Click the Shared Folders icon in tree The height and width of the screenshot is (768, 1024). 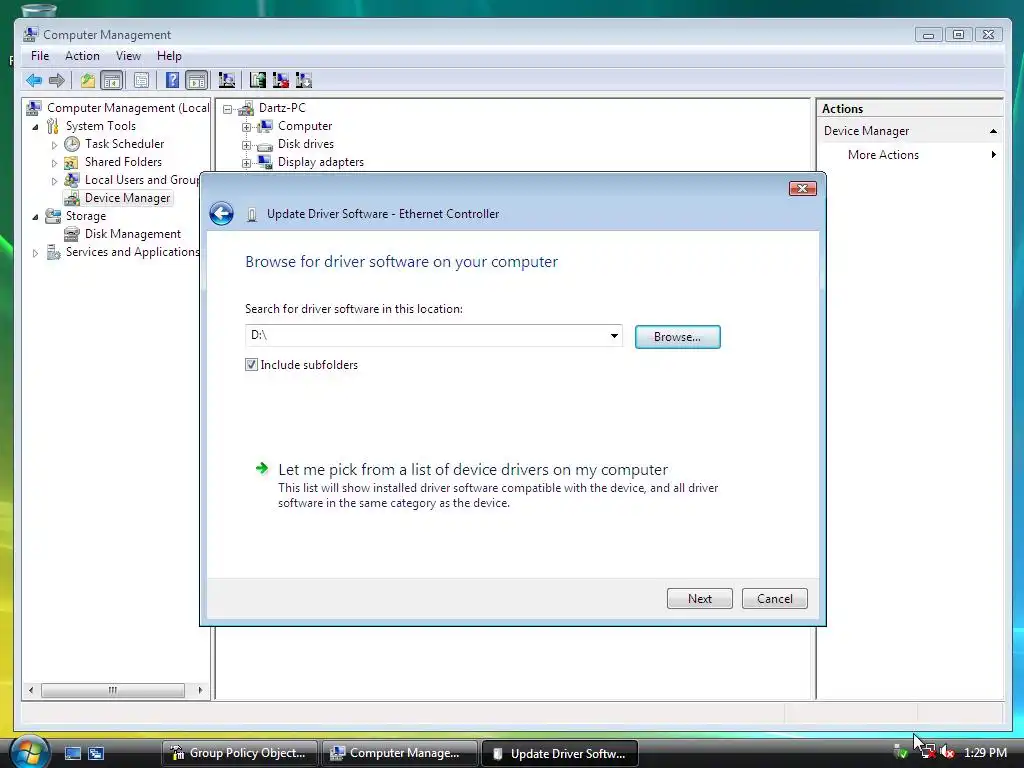[72, 162]
